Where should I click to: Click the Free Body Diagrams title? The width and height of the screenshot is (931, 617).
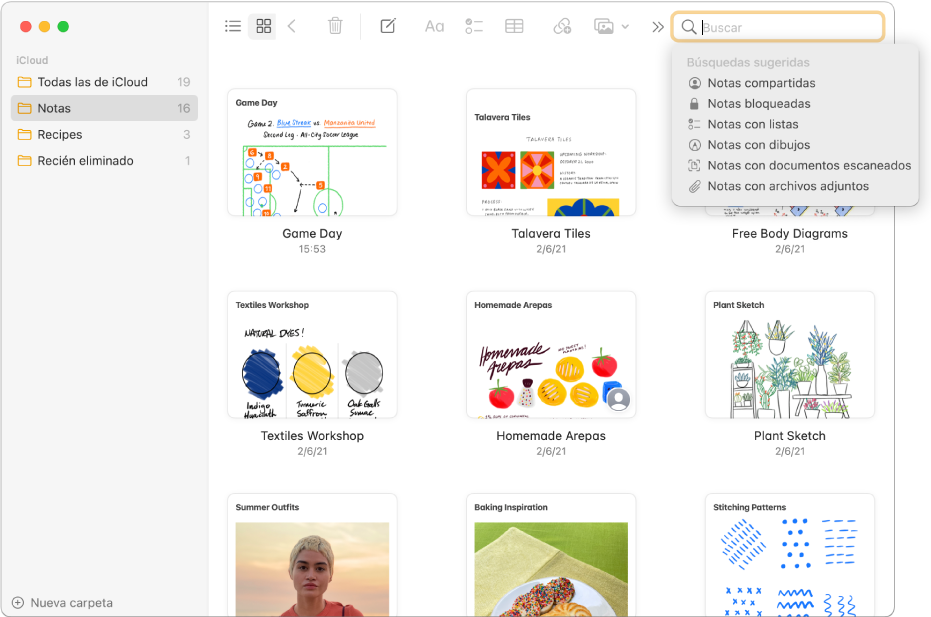coord(790,233)
